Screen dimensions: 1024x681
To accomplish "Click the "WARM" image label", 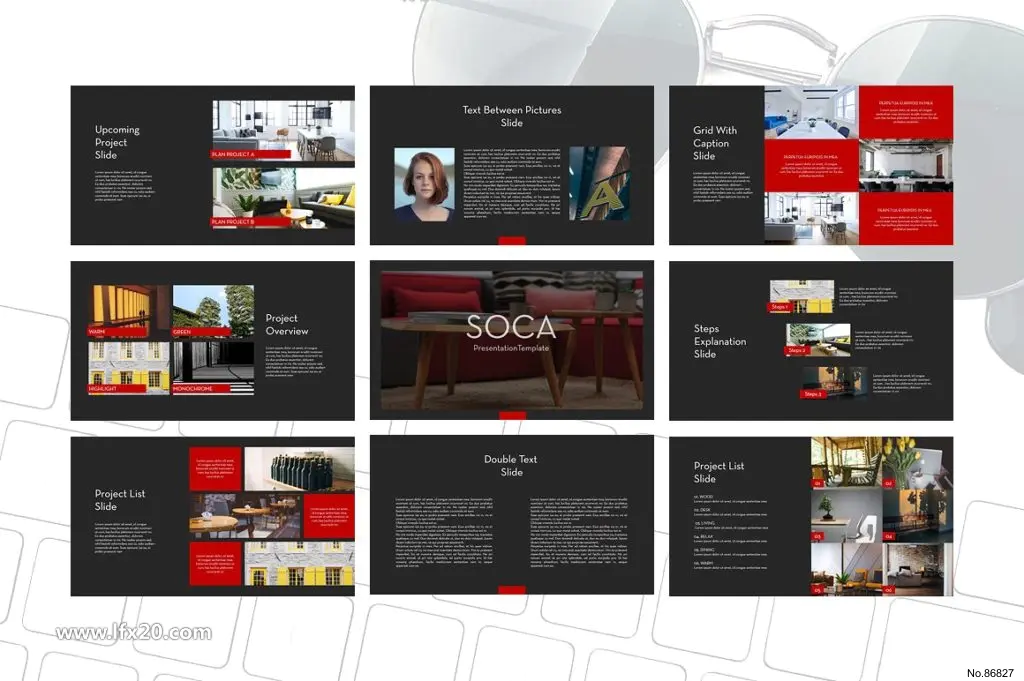I will pyautogui.click(x=116, y=332).
